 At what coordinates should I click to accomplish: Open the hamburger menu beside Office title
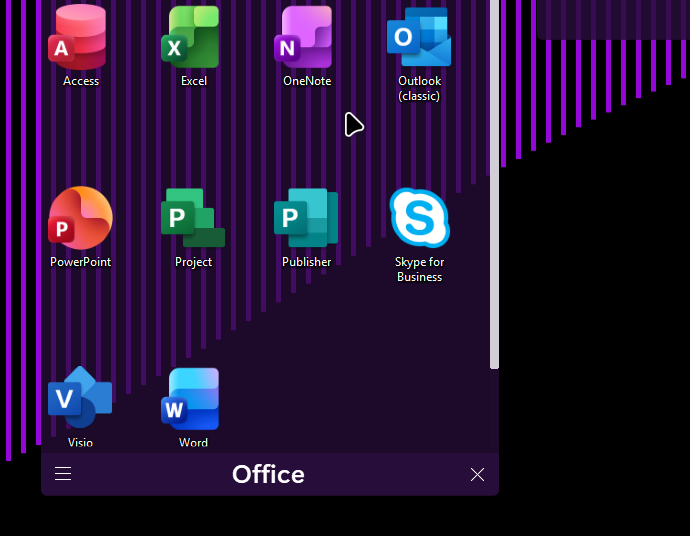tap(63, 474)
